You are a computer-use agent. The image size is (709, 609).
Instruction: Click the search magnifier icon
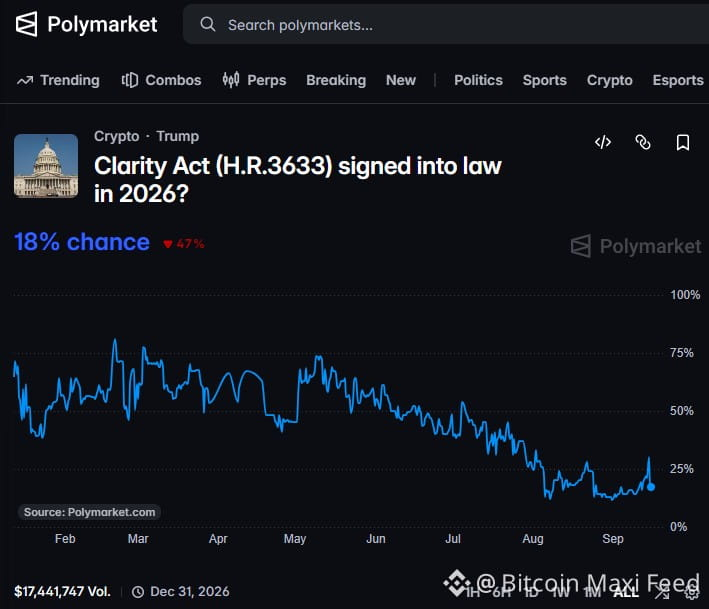[208, 24]
